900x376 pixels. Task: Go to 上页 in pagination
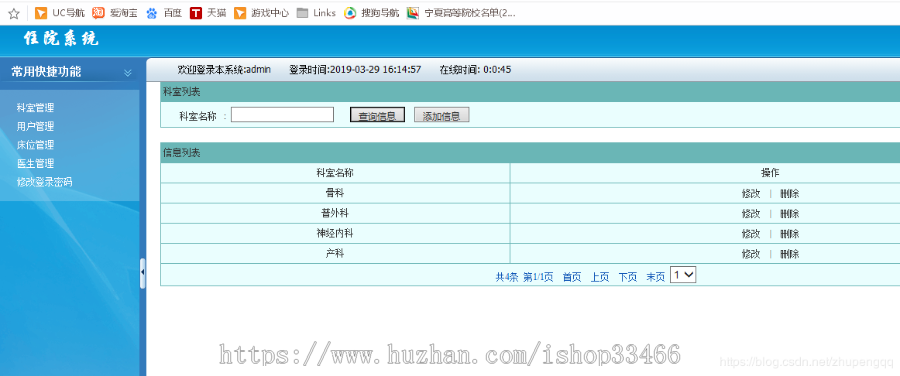tap(600, 277)
